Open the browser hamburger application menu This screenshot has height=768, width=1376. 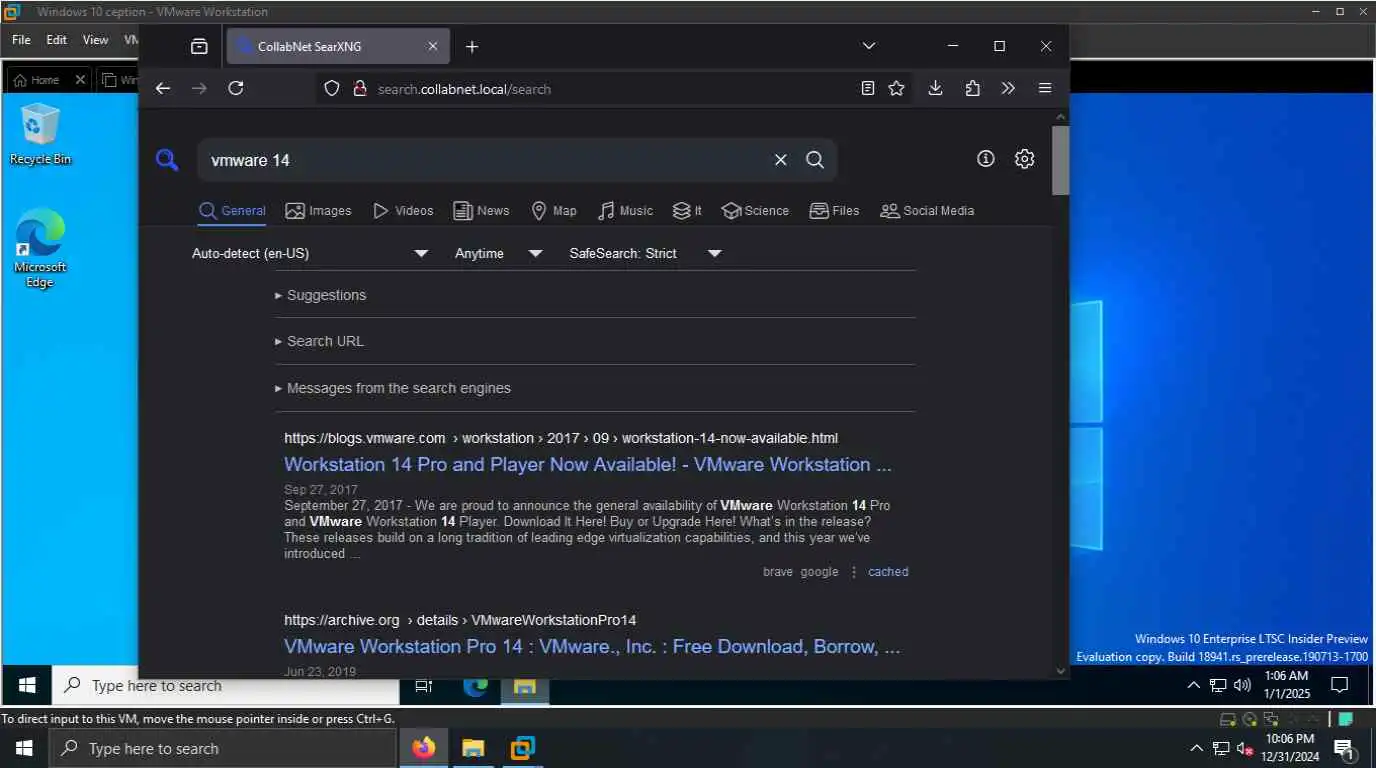pyautogui.click(x=1045, y=88)
